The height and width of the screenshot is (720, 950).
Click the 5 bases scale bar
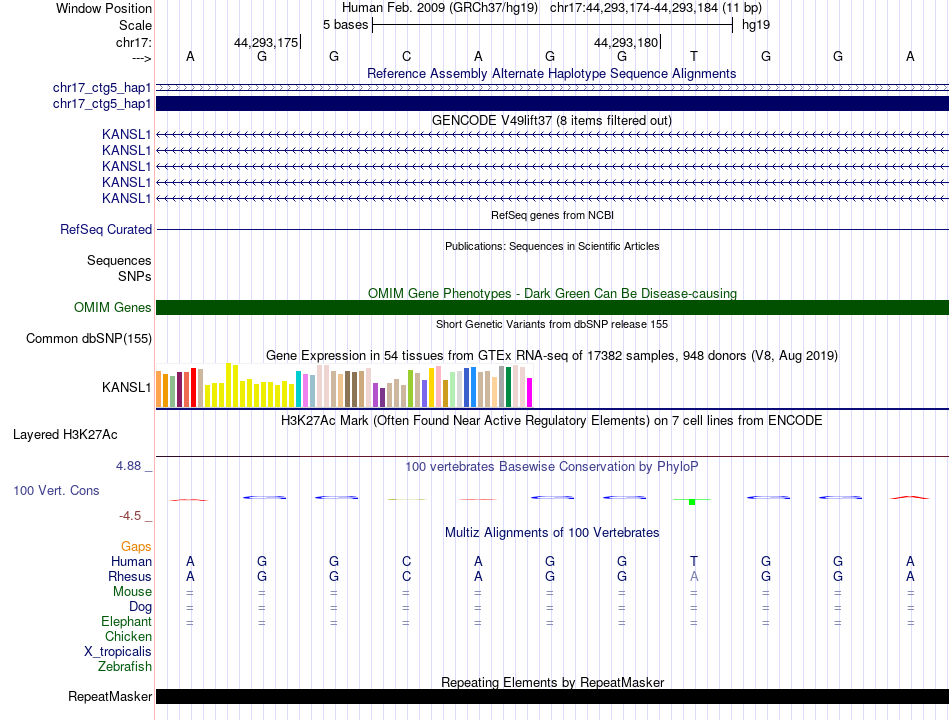(552, 24)
